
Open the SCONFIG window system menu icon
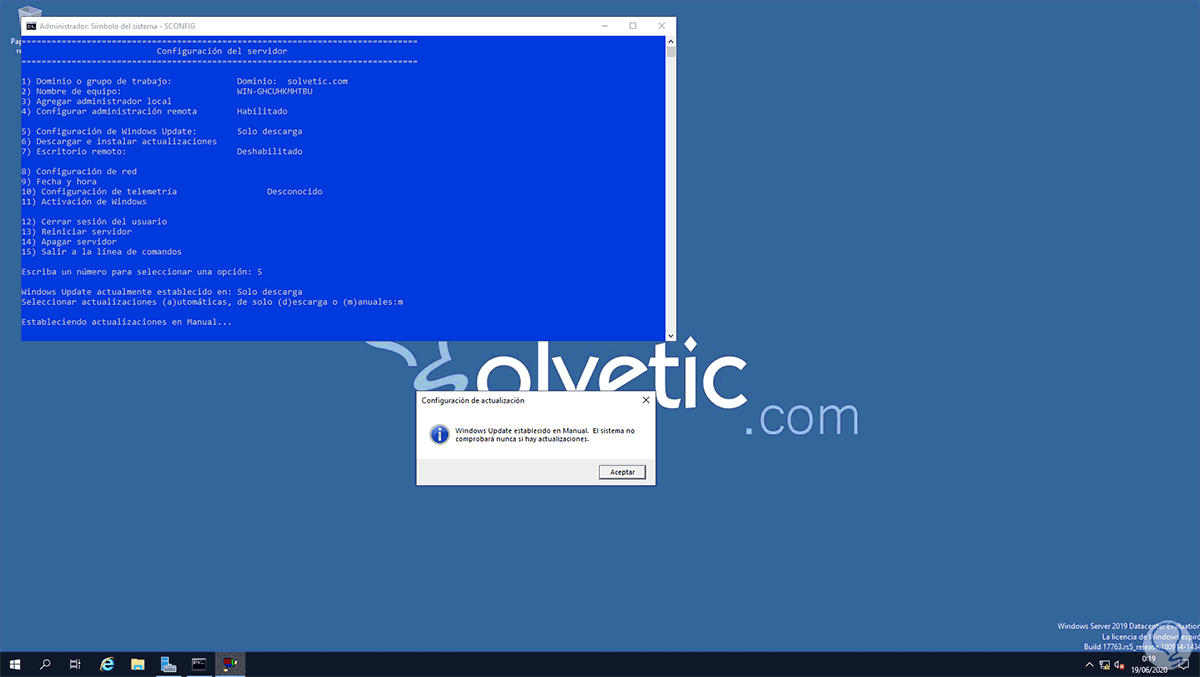[x=31, y=25]
